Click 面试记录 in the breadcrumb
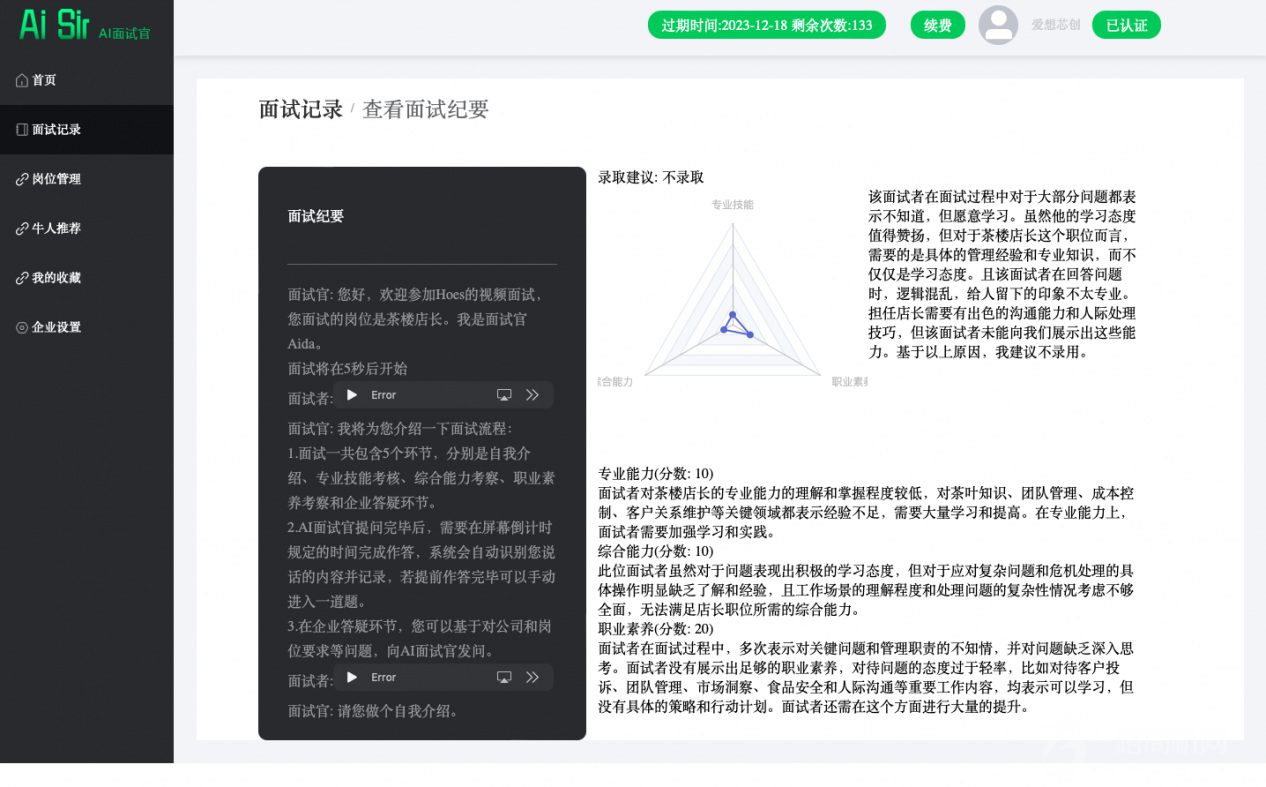Image resolution: width=1266 pixels, height=787 pixels. pyautogui.click(x=300, y=110)
